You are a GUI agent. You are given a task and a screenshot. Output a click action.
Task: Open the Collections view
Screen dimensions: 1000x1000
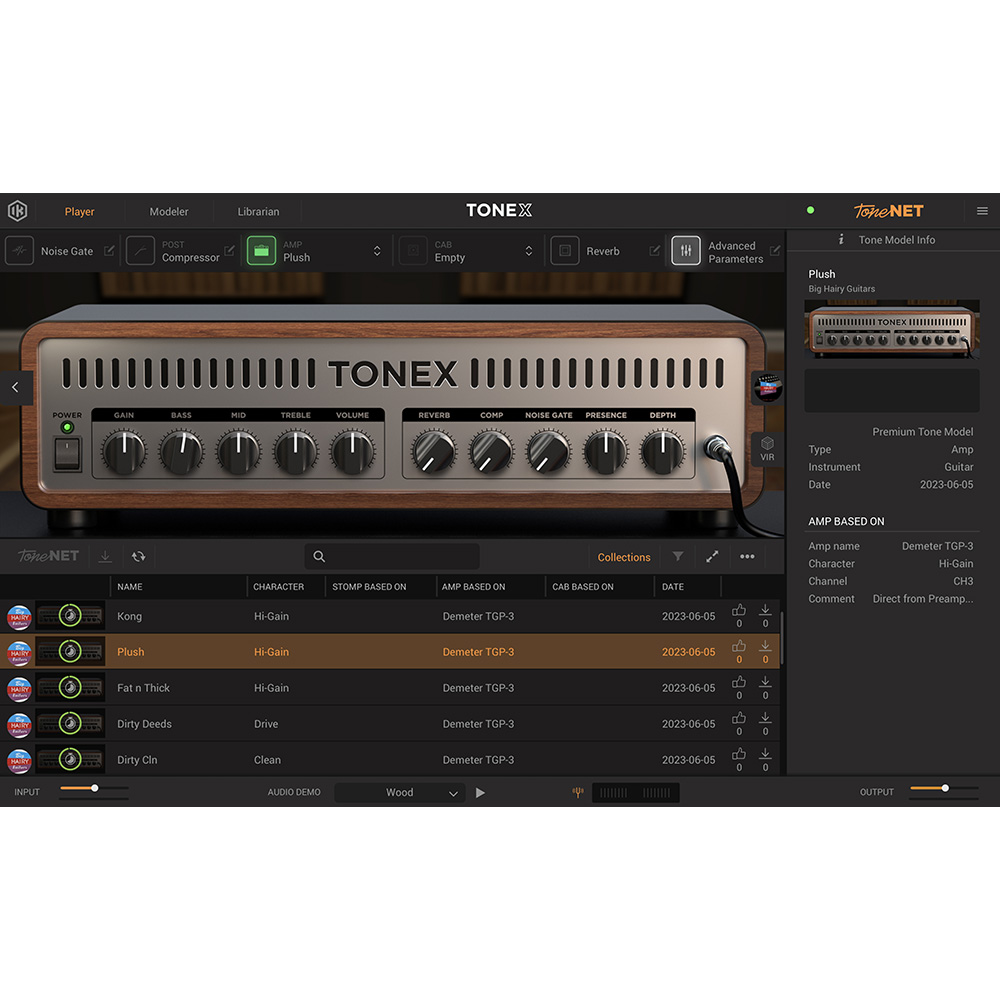tap(624, 557)
